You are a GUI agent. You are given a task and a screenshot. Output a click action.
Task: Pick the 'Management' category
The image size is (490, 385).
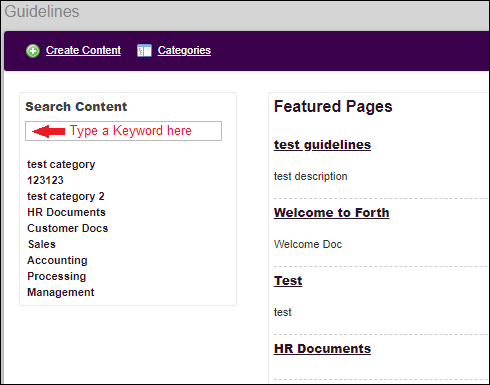pos(61,292)
